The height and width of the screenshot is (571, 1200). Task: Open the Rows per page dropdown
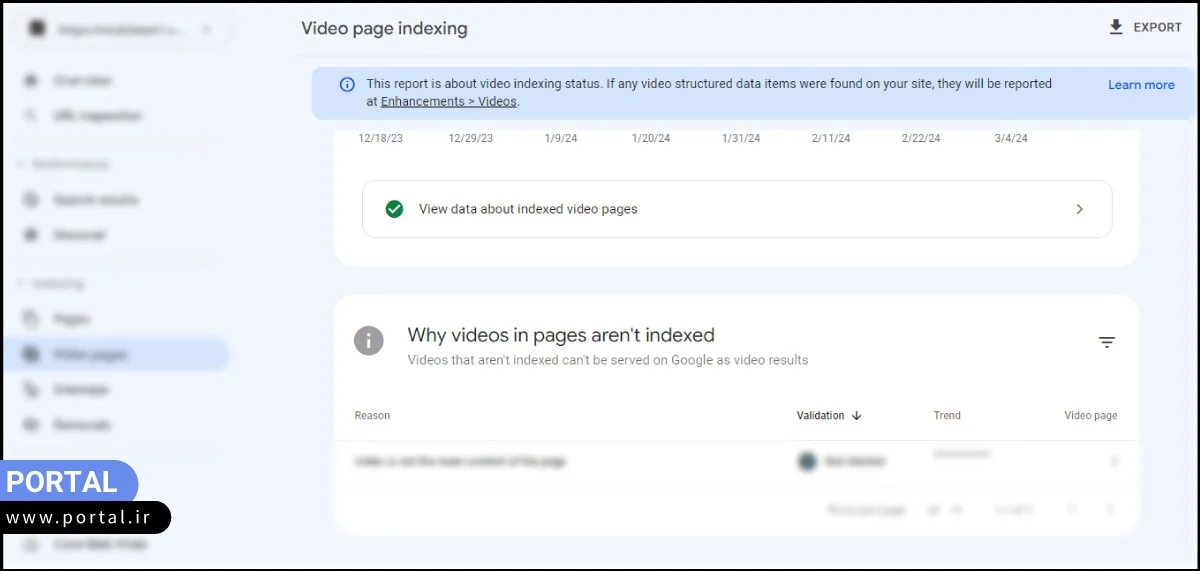point(944,510)
